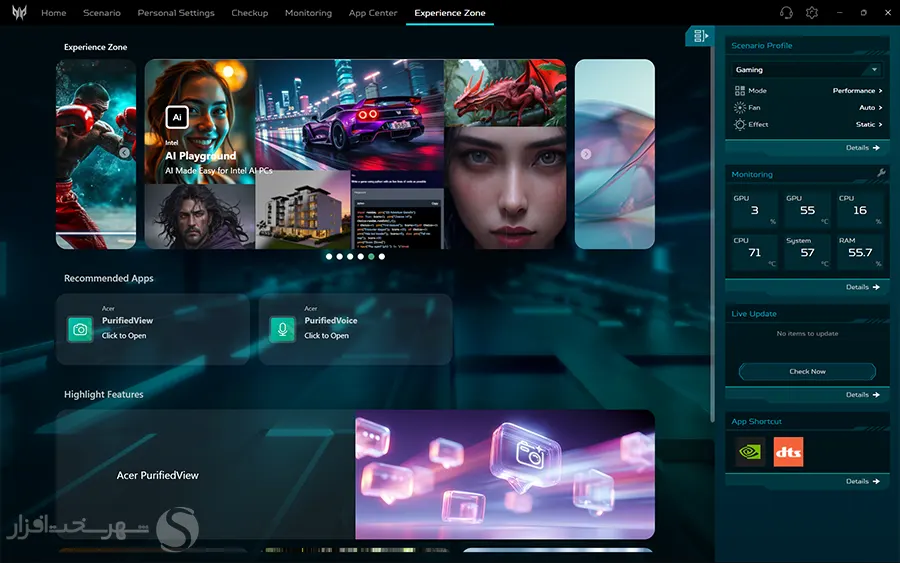Collapse the side panel toggle icon
The width and height of the screenshot is (900, 563).
[x=700, y=36]
